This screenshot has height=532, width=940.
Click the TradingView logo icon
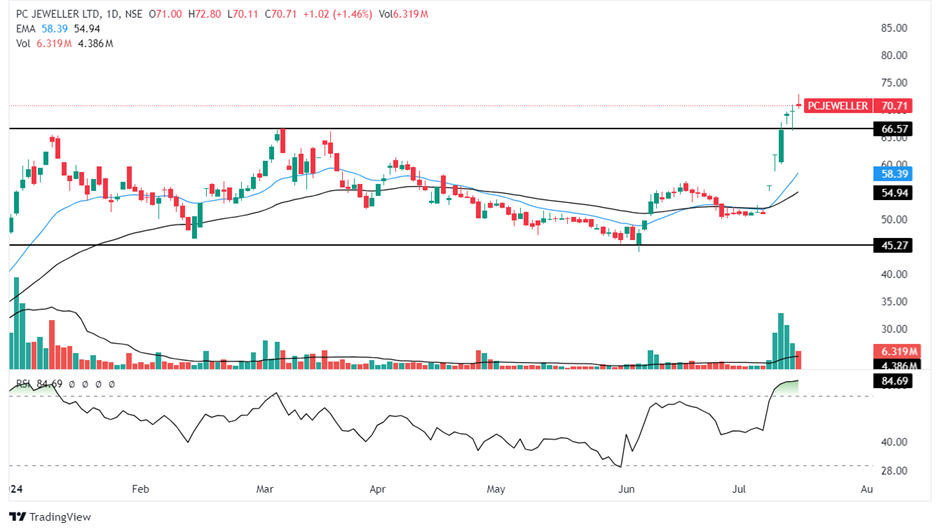pyautogui.click(x=17, y=516)
